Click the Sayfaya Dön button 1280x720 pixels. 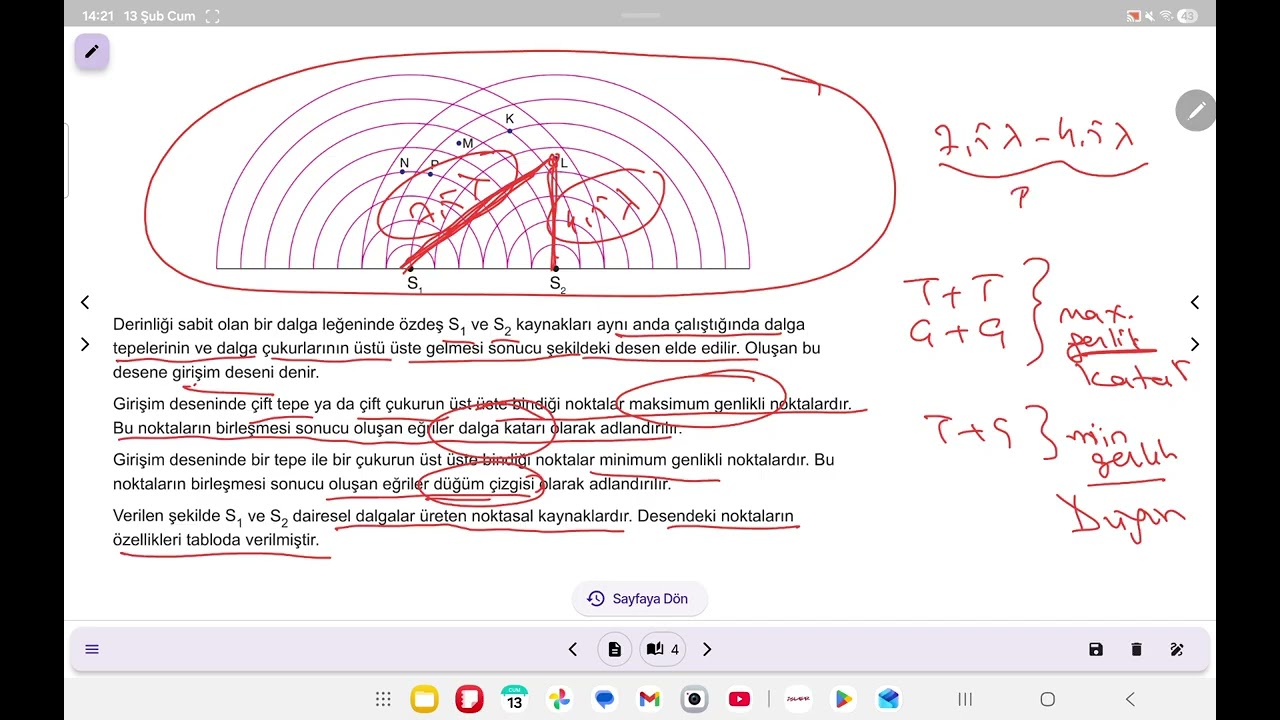click(640, 598)
